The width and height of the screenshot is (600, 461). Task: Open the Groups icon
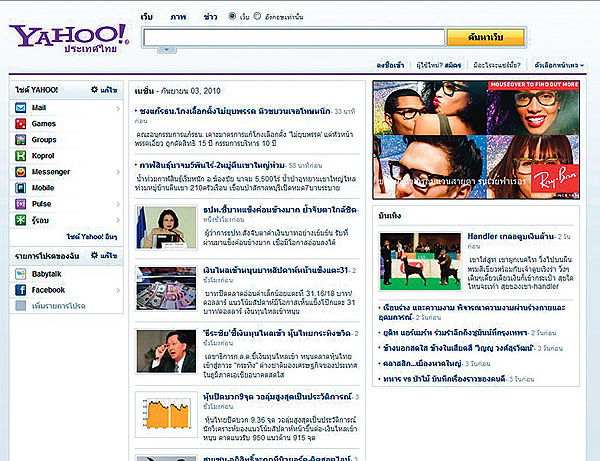[x=20, y=140]
